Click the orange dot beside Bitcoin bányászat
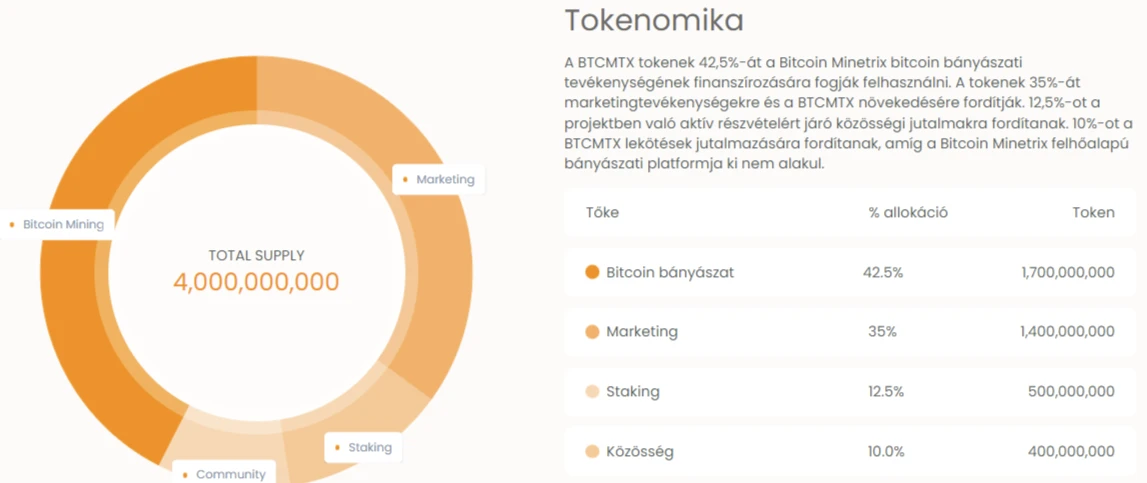 tap(593, 272)
